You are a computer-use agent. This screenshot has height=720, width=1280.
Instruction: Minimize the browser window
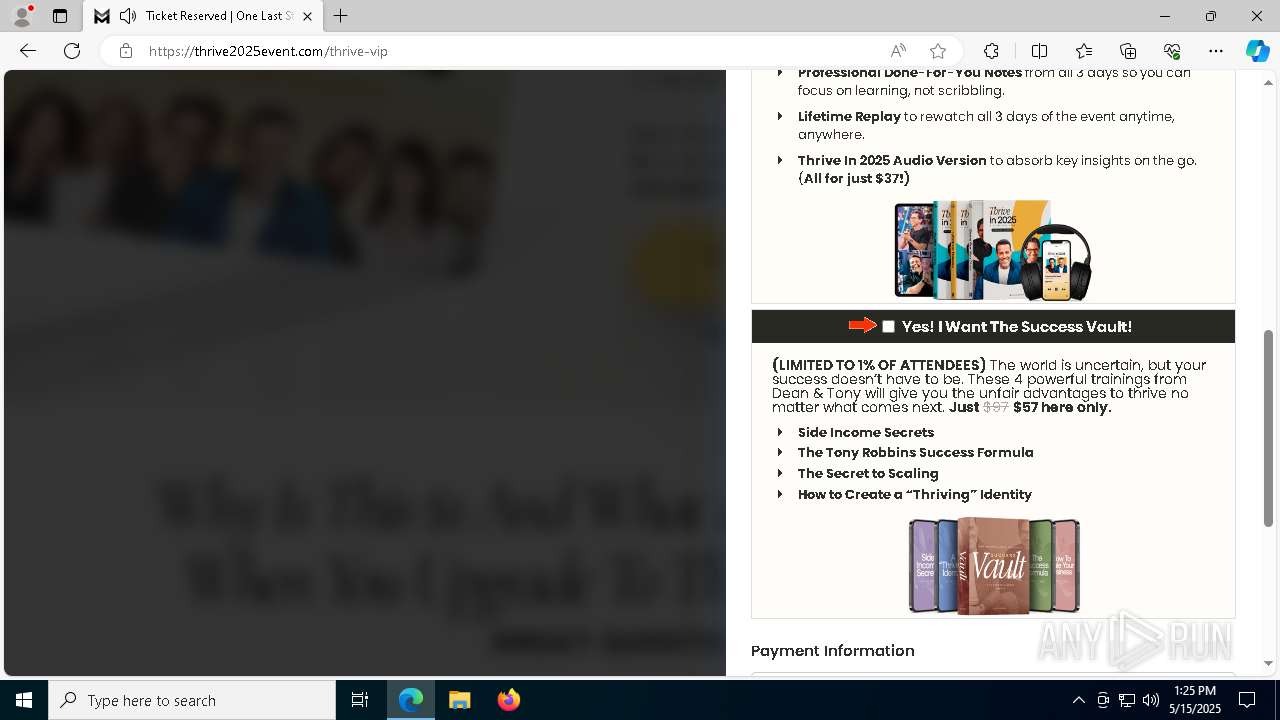point(1165,16)
